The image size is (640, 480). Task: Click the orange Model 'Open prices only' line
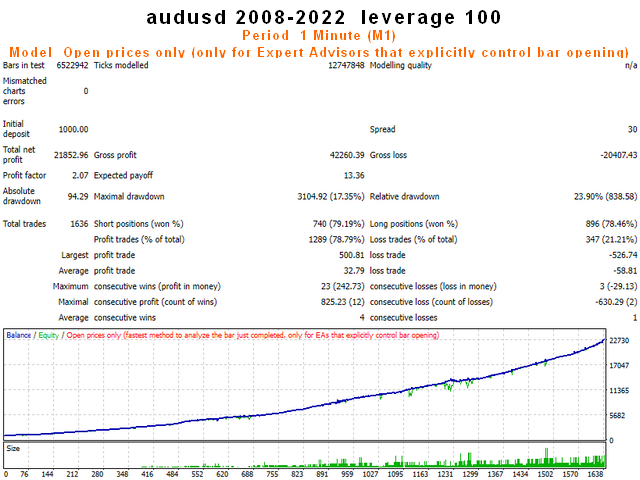point(319,53)
